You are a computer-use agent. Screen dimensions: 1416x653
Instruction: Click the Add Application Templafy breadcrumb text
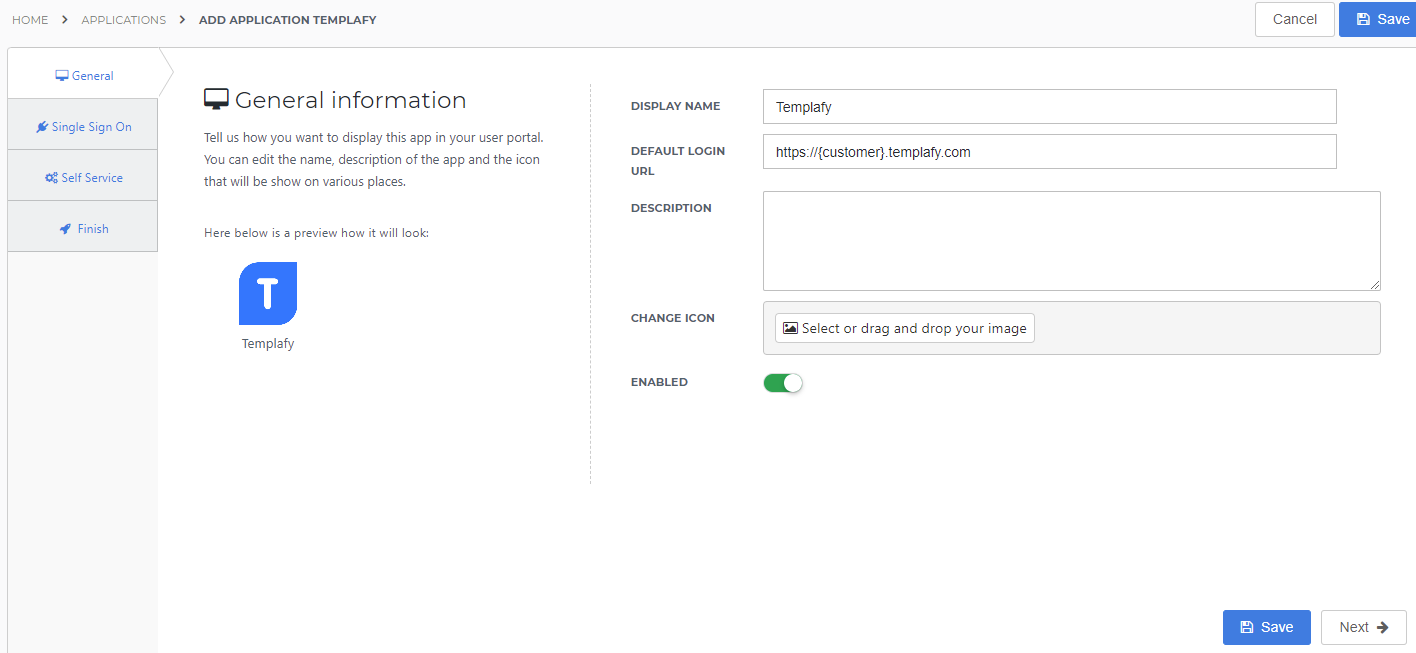288,20
